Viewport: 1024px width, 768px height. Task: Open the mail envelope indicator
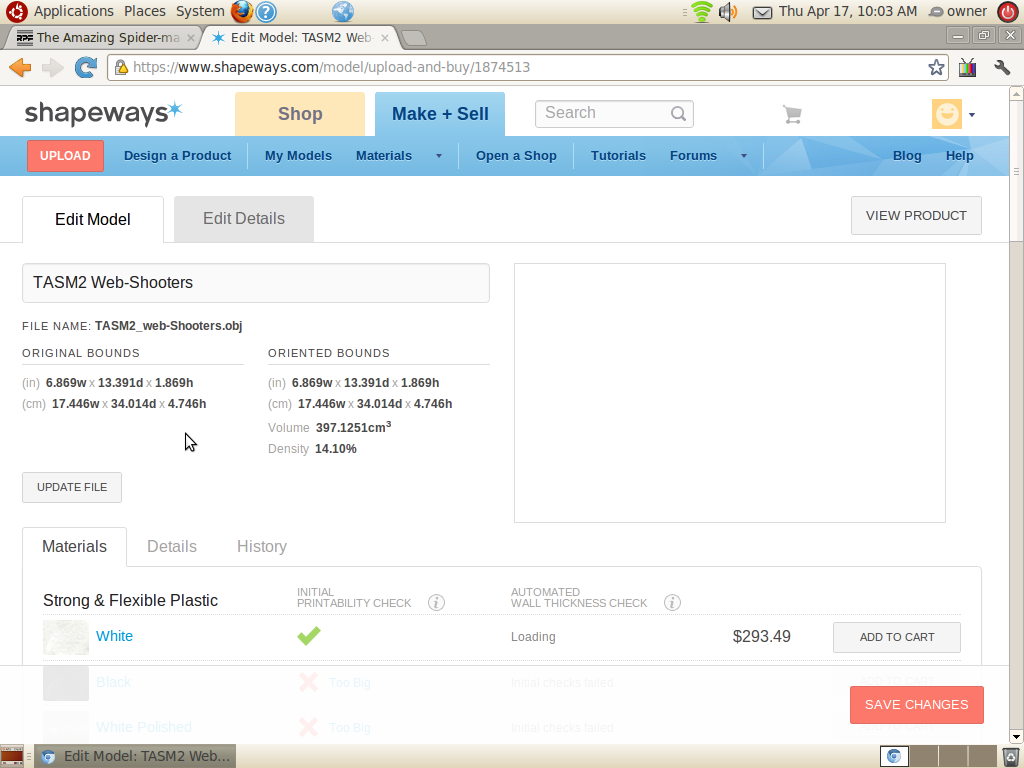(762, 12)
